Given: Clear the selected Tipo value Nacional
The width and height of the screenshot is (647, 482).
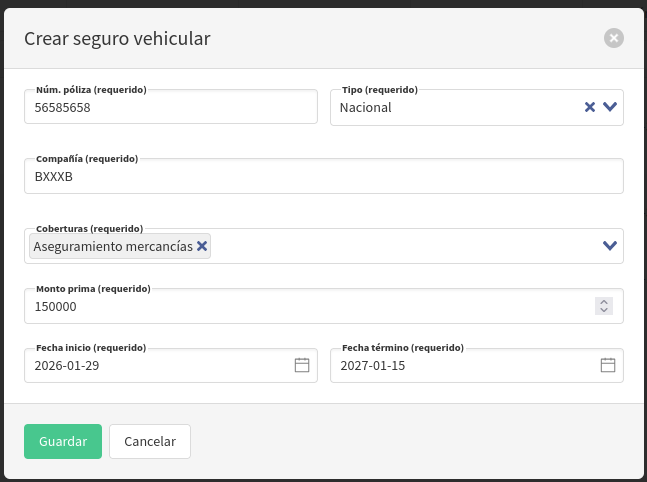Looking at the screenshot, I should pos(590,107).
